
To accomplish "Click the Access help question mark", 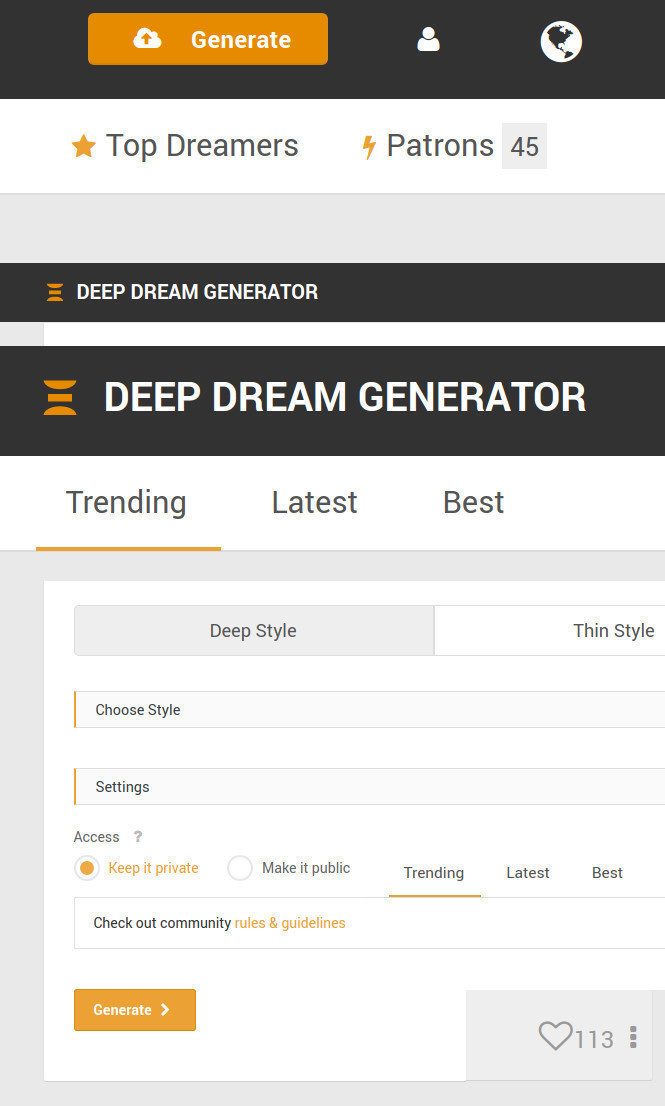I will pyautogui.click(x=138, y=837).
